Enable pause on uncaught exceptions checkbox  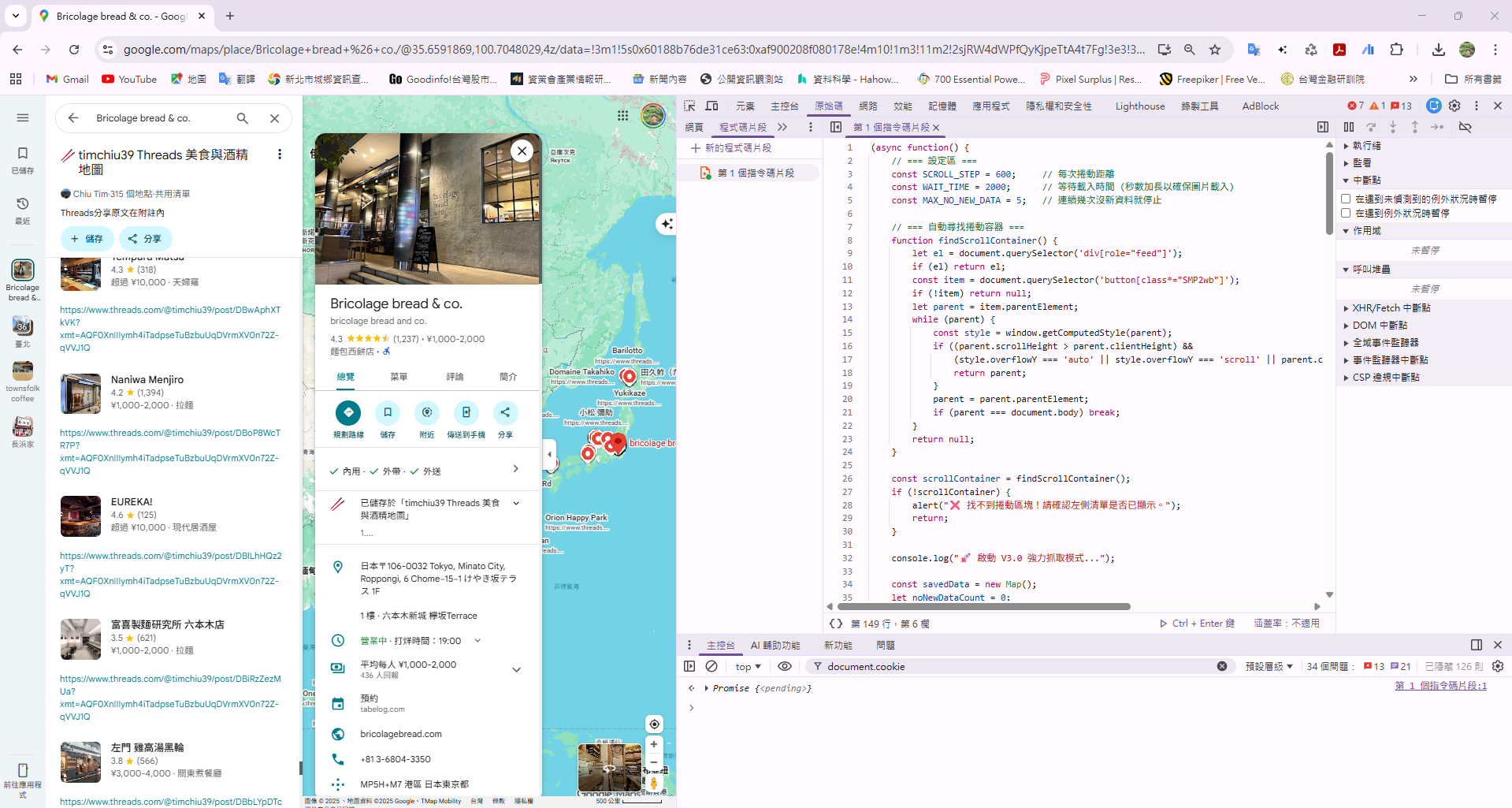tap(1346, 199)
